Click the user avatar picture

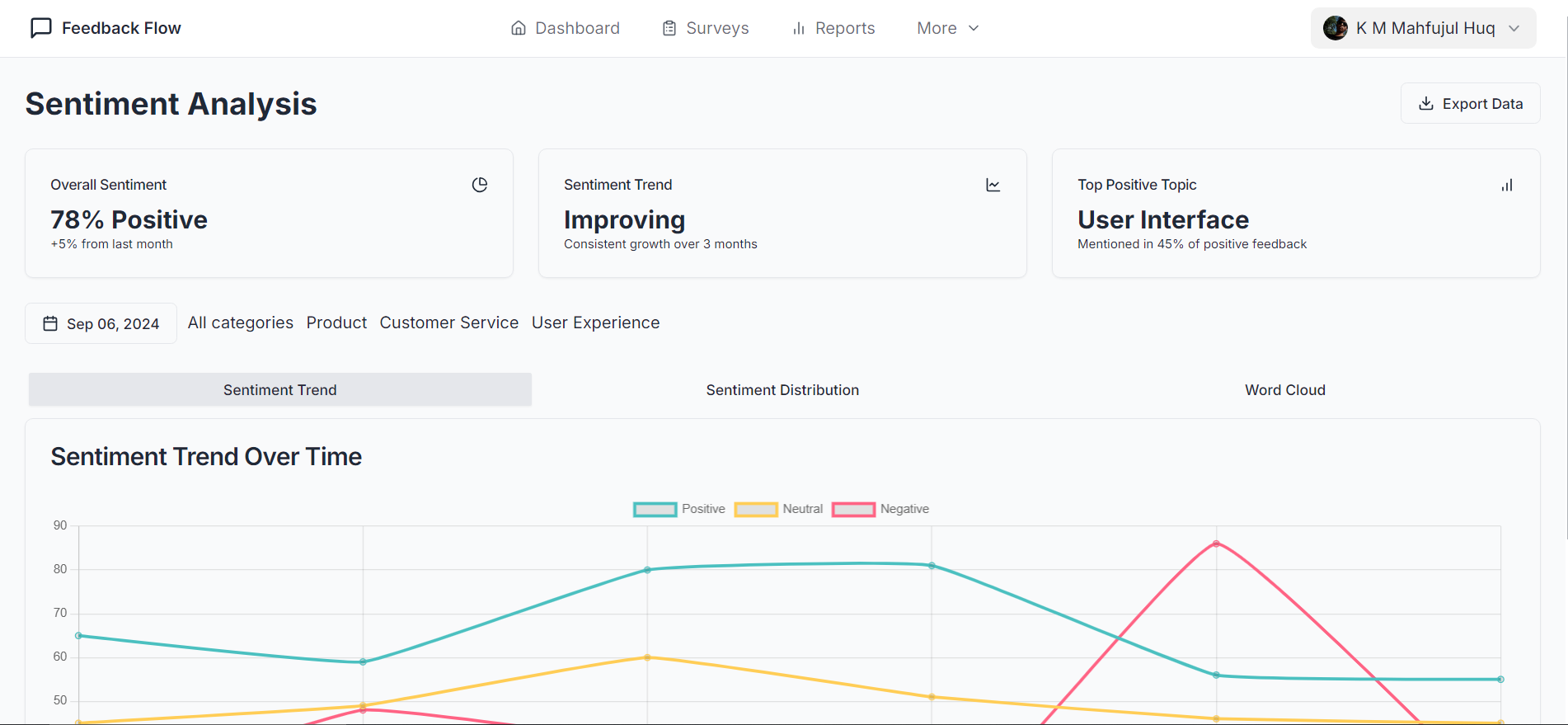coord(1336,28)
